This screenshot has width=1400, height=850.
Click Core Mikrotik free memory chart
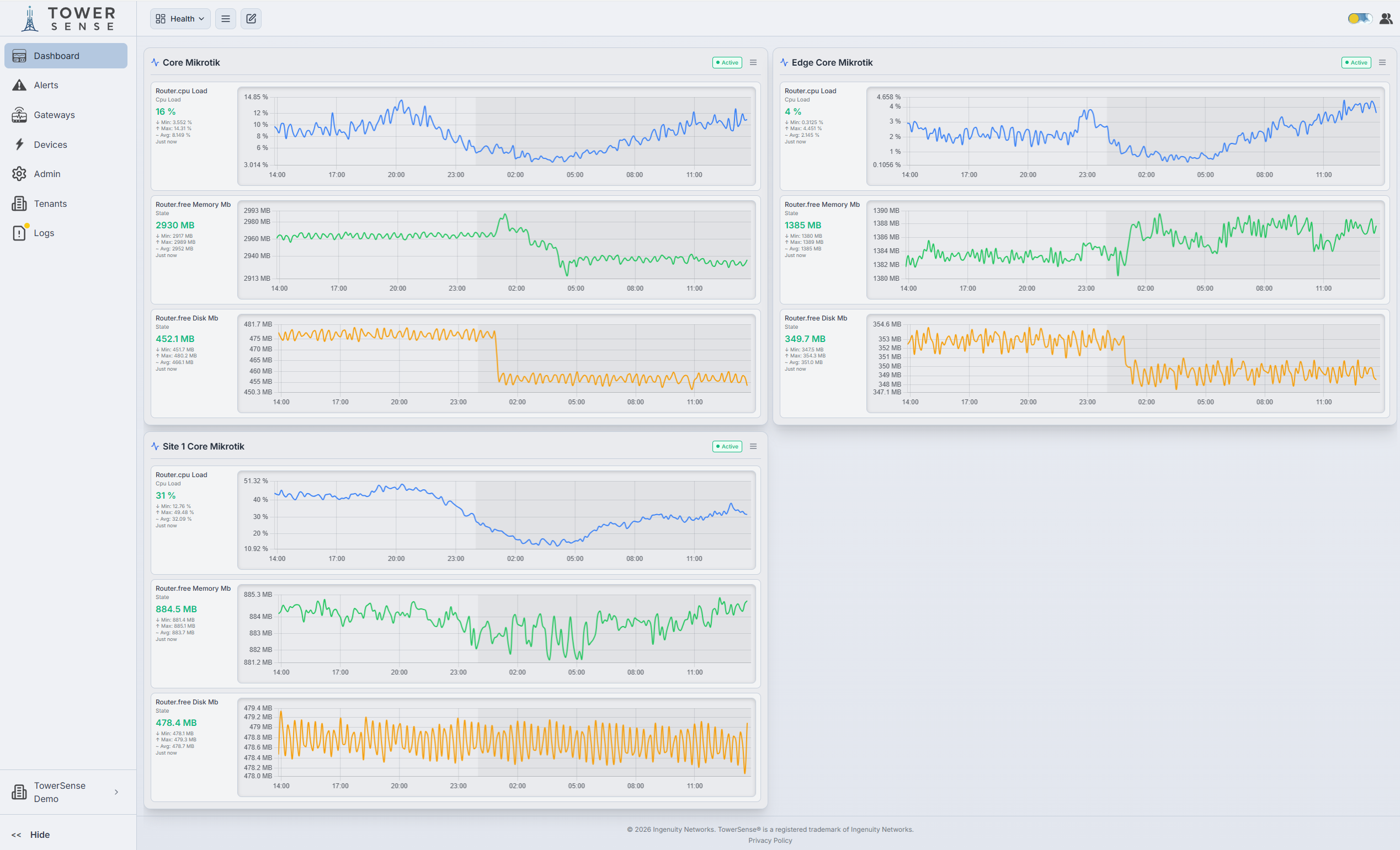pyautogui.click(x=496, y=250)
